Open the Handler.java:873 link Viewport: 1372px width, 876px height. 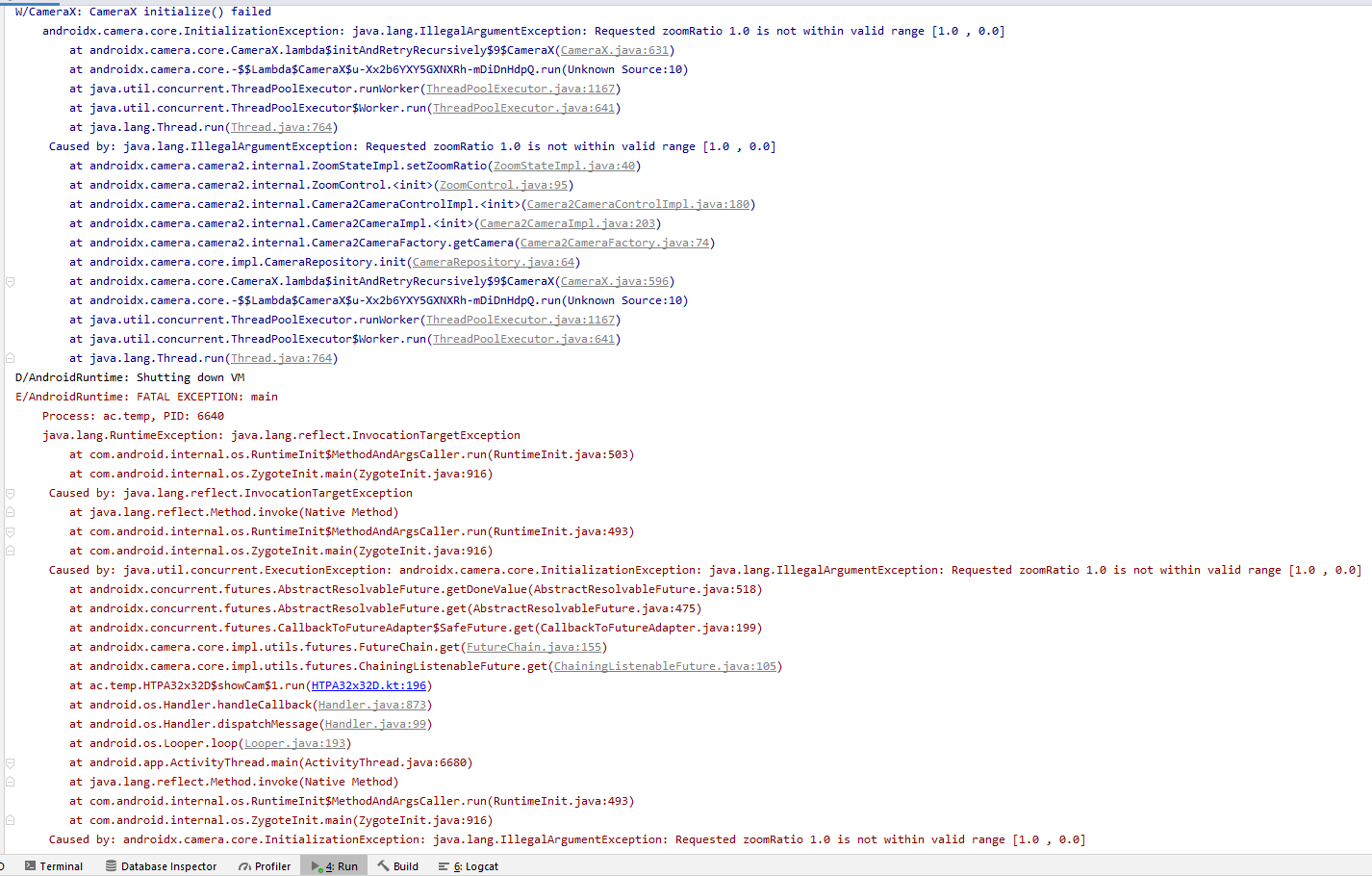click(x=372, y=705)
